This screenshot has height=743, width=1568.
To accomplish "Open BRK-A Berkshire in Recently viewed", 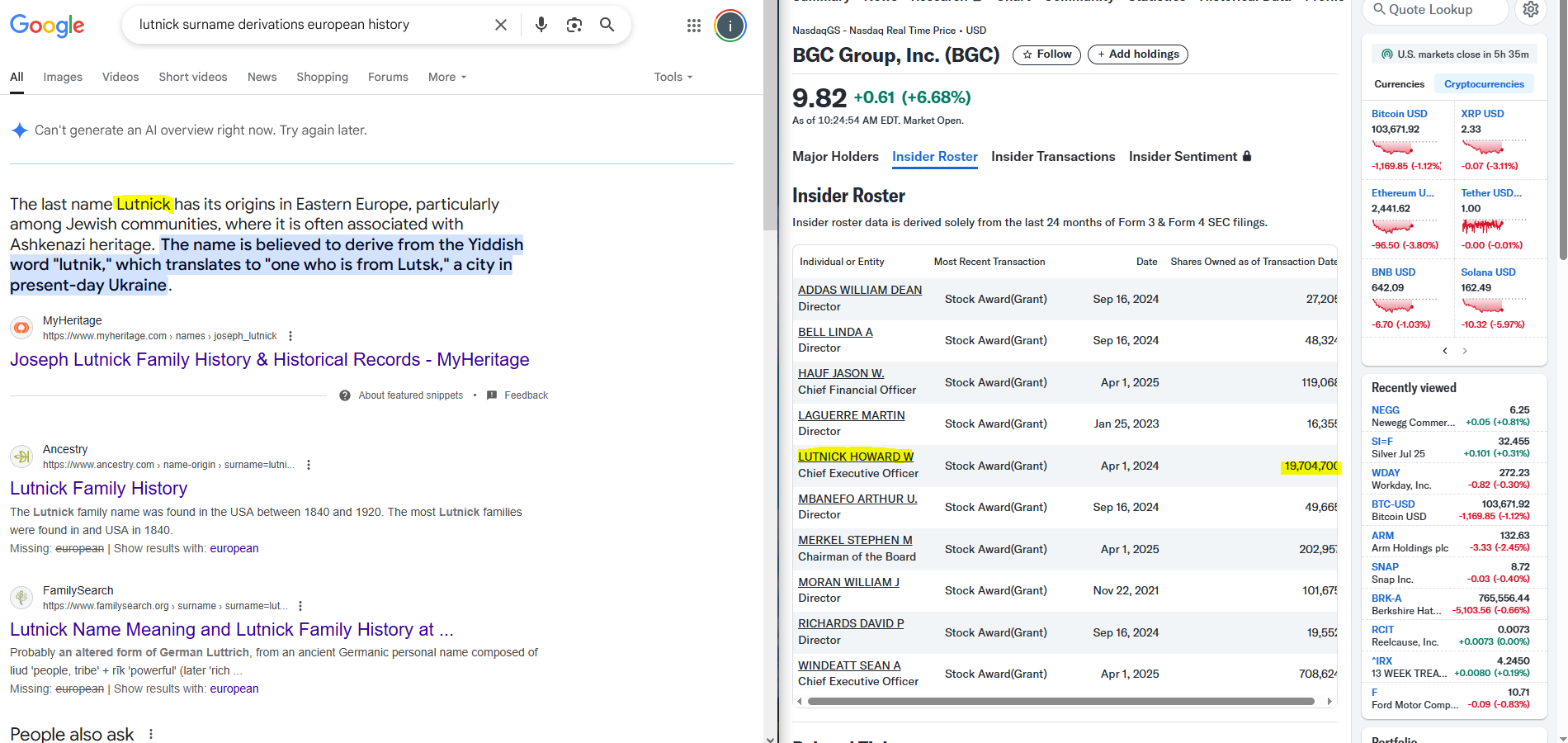I will [x=1386, y=599].
